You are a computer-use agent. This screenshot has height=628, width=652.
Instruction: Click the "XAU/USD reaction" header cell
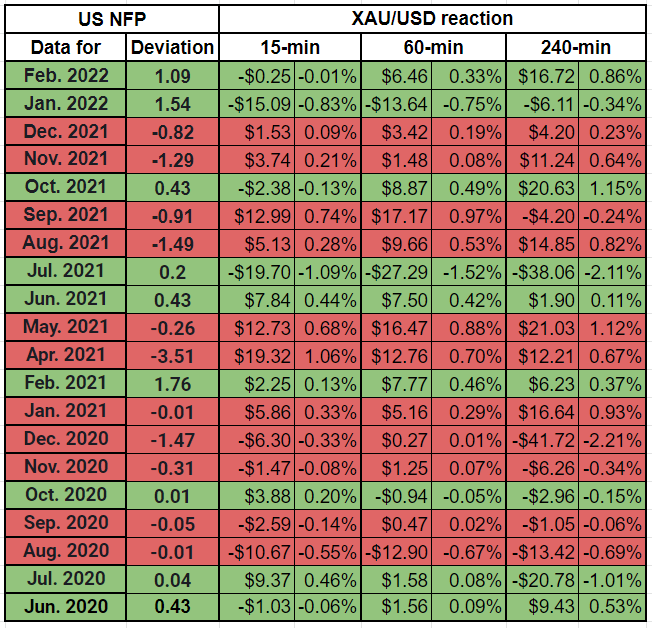coord(432,18)
